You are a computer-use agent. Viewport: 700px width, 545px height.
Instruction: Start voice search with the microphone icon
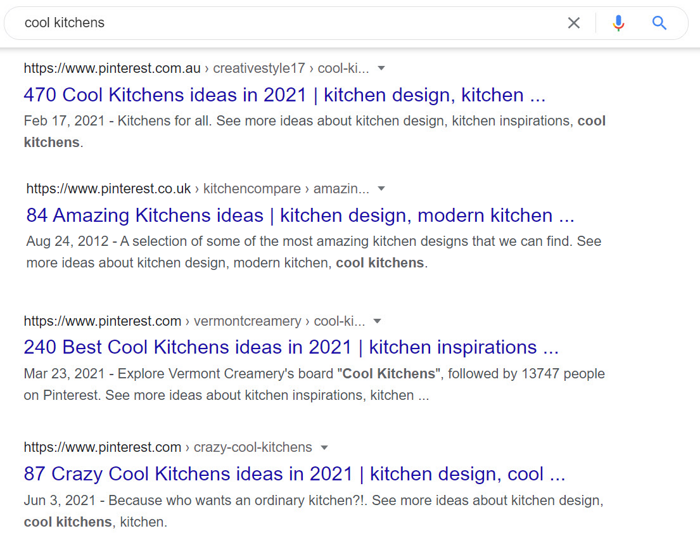pyautogui.click(x=618, y=23)
